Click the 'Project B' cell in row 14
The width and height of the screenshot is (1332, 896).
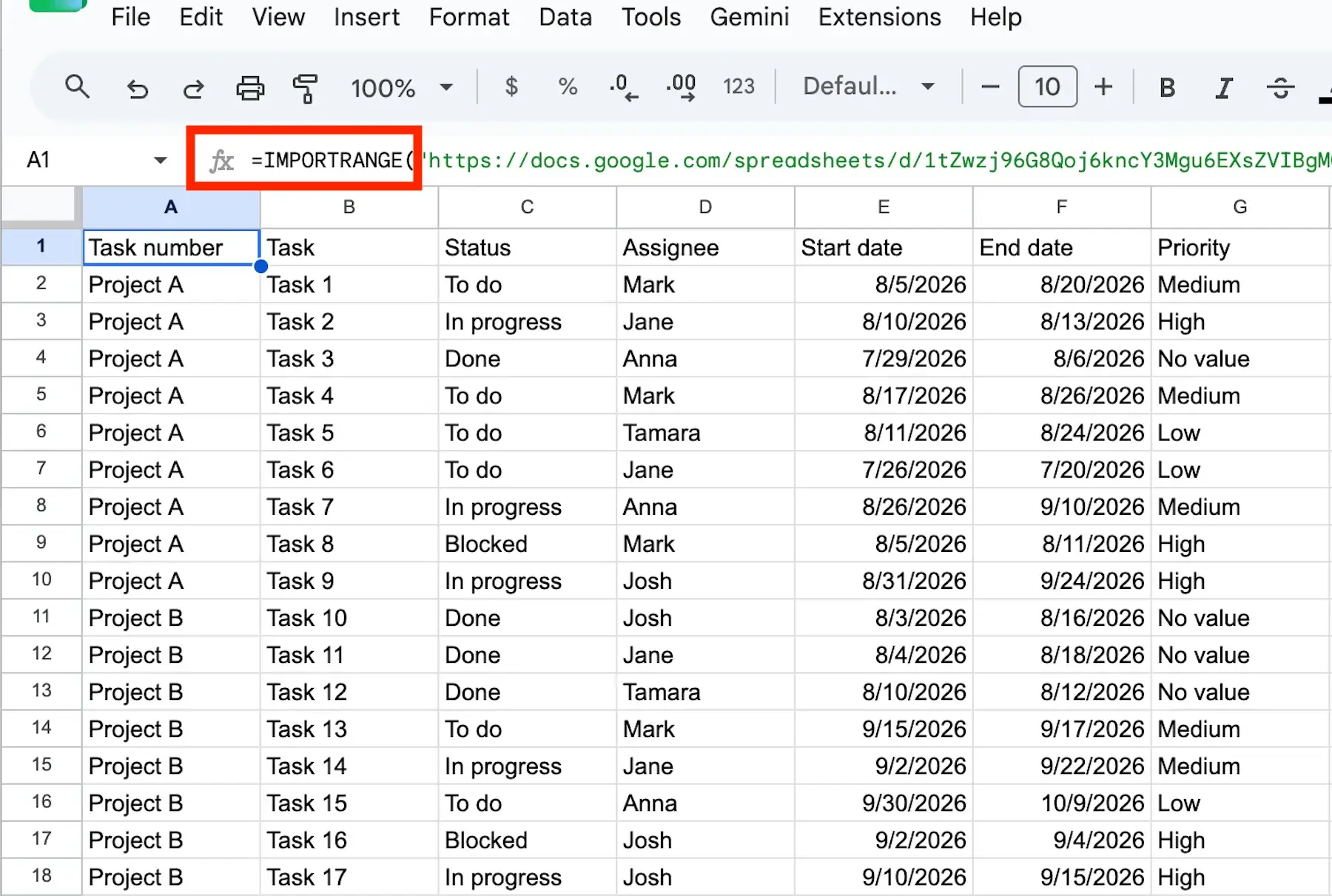point(171,729)
